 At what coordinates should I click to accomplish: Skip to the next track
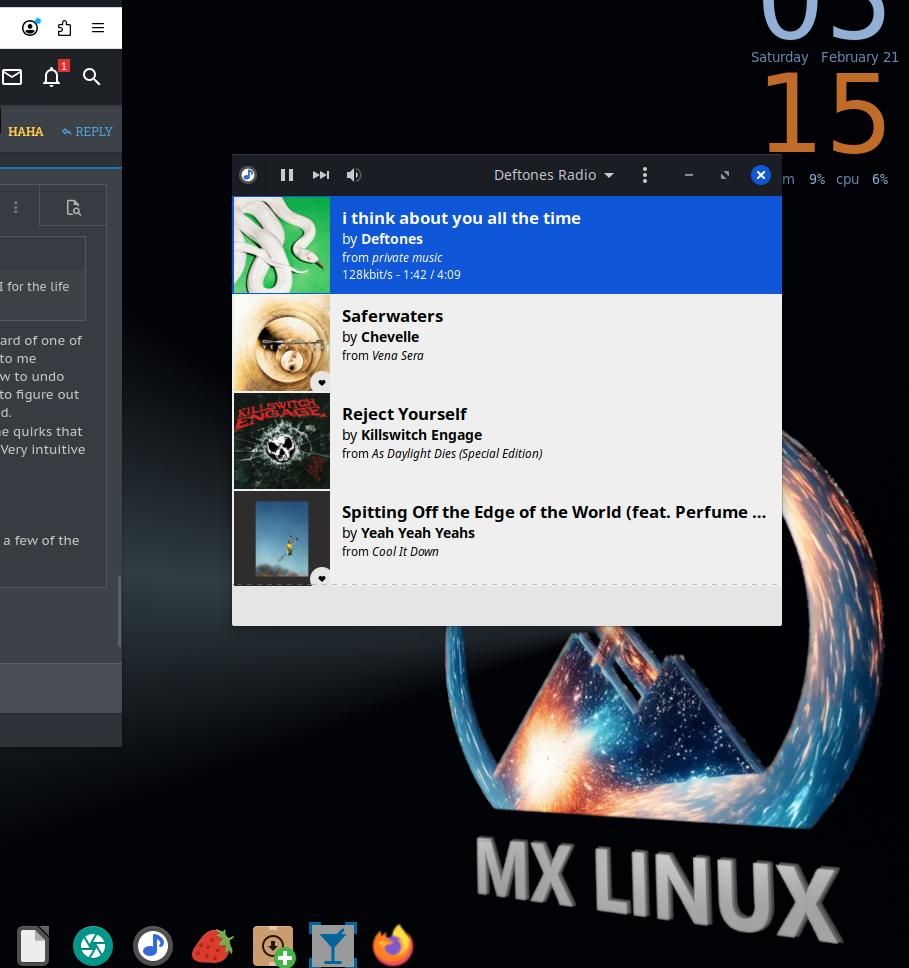point(320,175)
